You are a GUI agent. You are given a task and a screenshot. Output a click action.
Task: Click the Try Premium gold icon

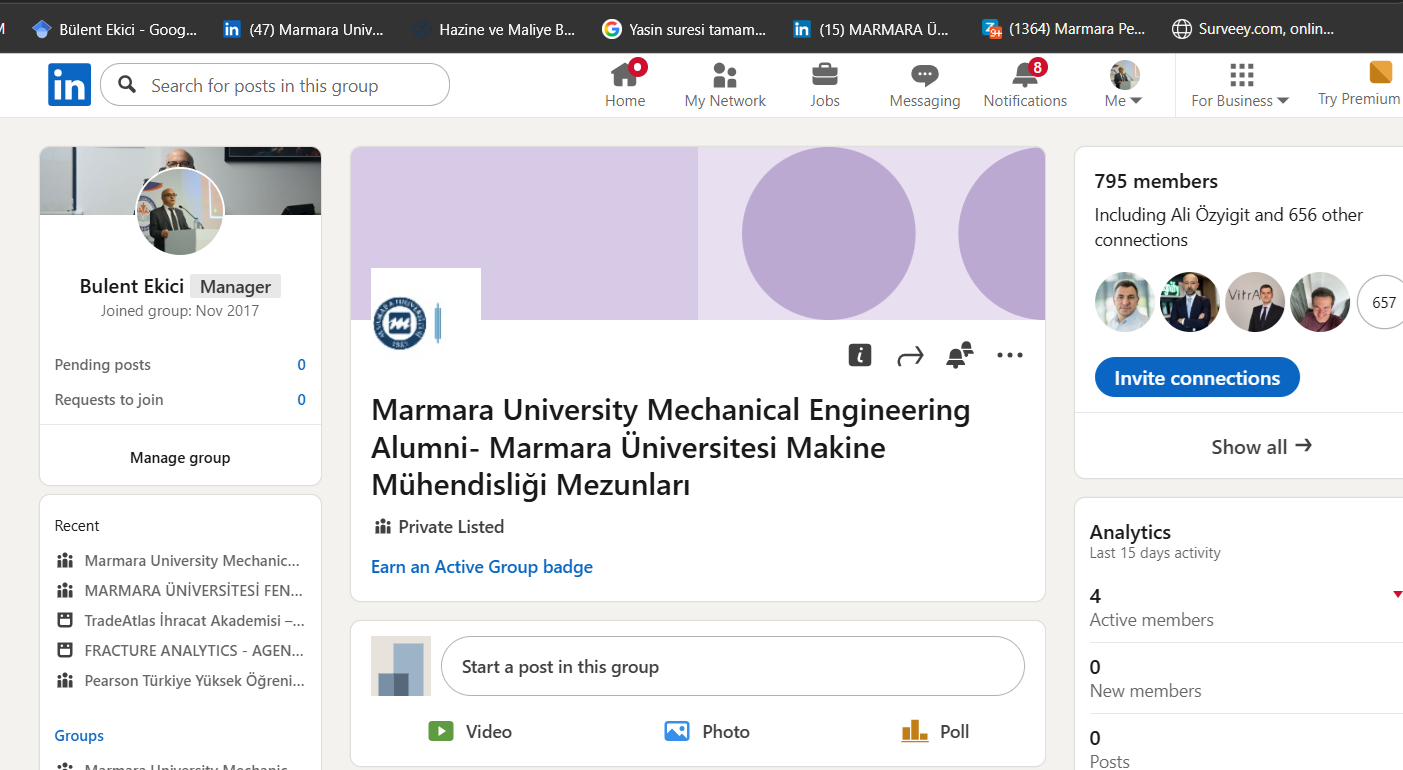tap(1381, 72)
